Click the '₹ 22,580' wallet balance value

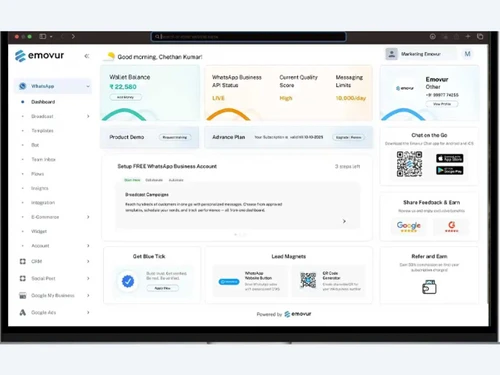123,87
